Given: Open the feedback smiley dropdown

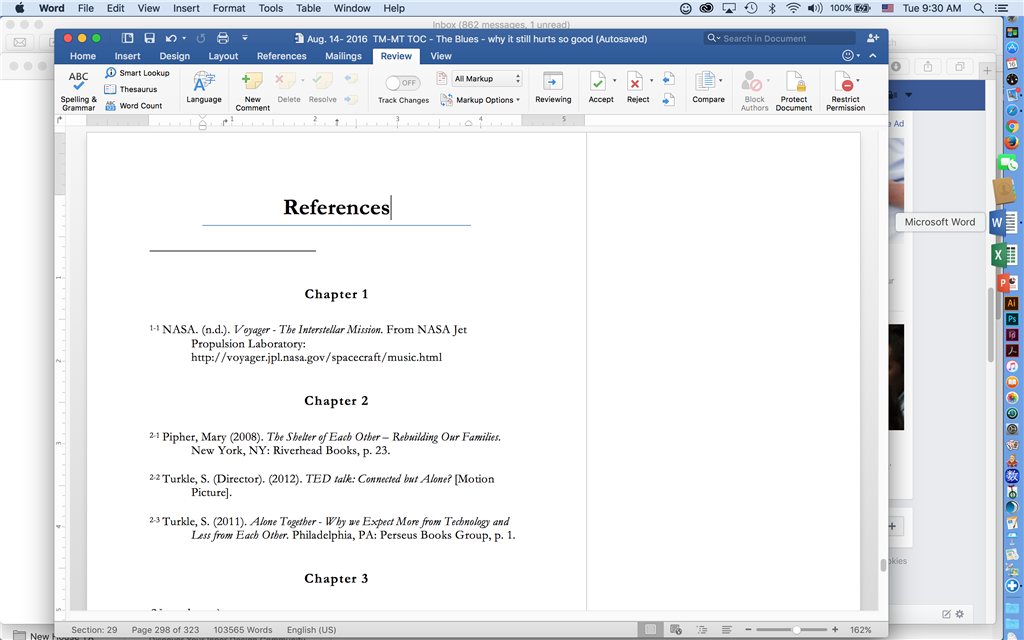Looking at the screenshot, I should [851, 56].
